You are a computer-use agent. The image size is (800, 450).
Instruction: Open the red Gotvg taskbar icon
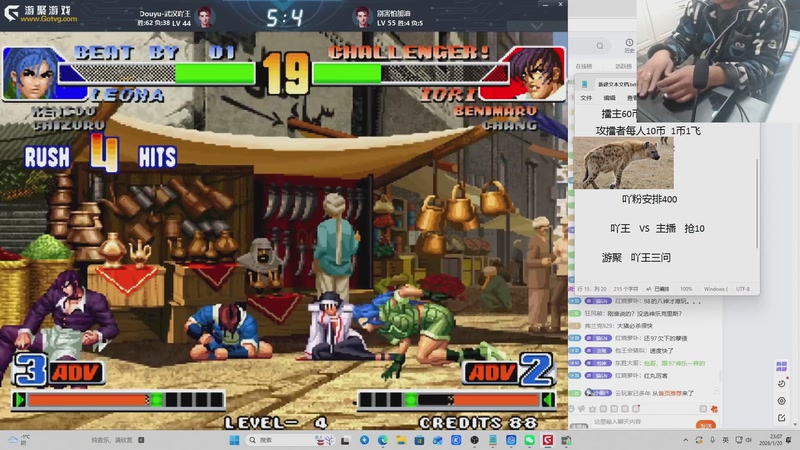pos(548,440)
